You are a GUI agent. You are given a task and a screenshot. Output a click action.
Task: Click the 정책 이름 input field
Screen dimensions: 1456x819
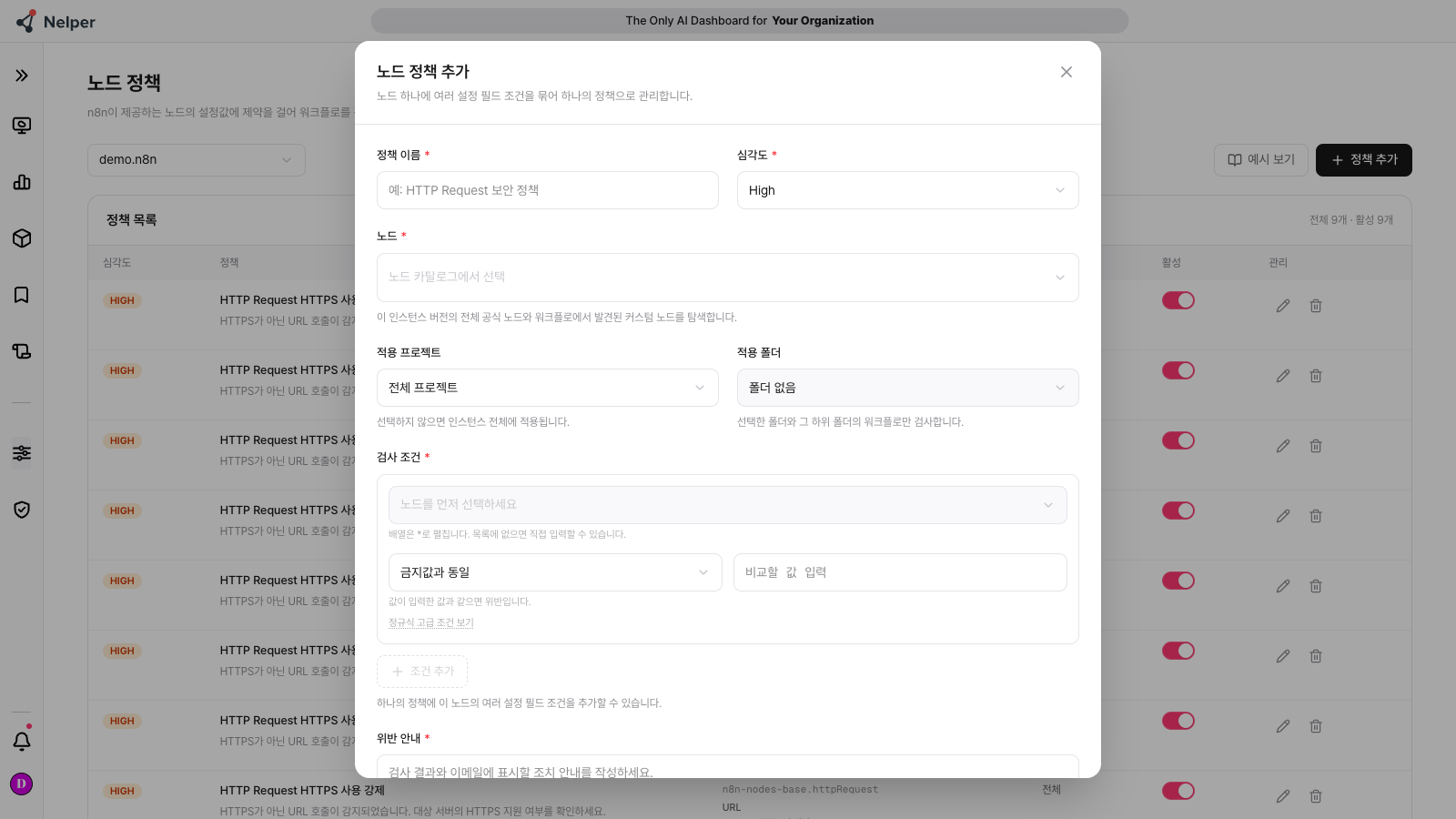(548, 190)
